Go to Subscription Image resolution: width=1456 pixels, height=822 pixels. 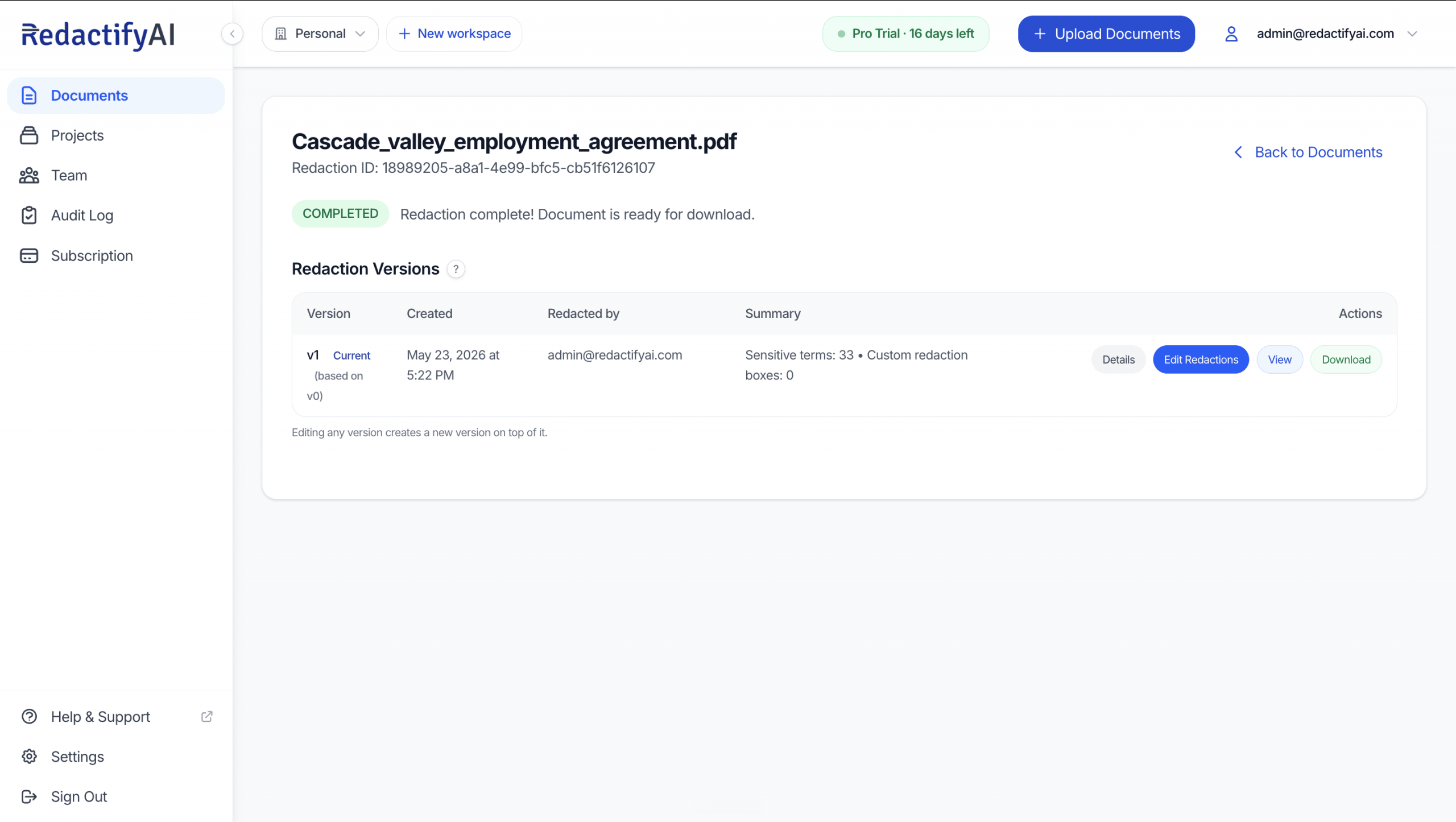coord(116,255)
